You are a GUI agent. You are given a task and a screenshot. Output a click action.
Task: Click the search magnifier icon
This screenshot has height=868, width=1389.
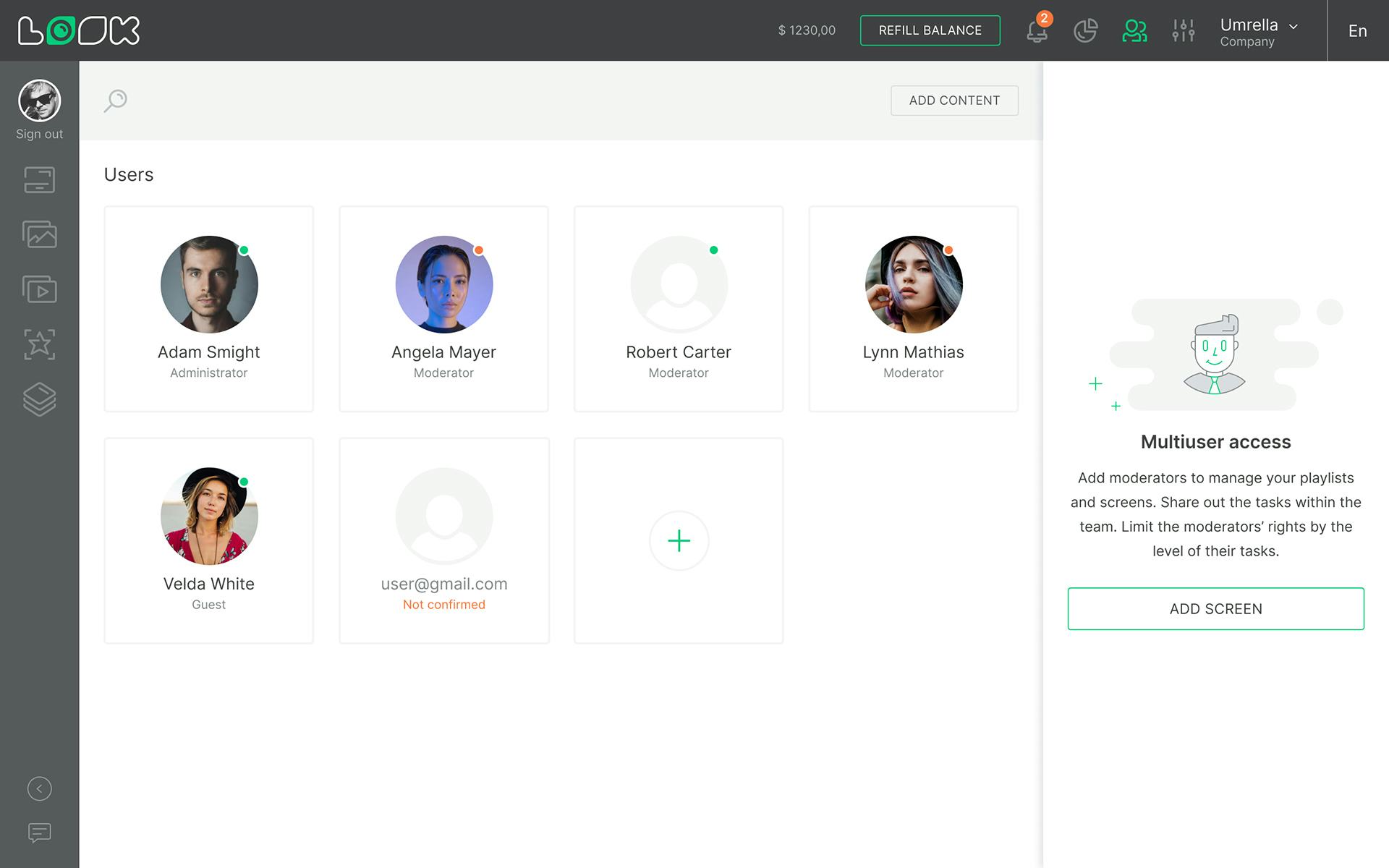116,101
